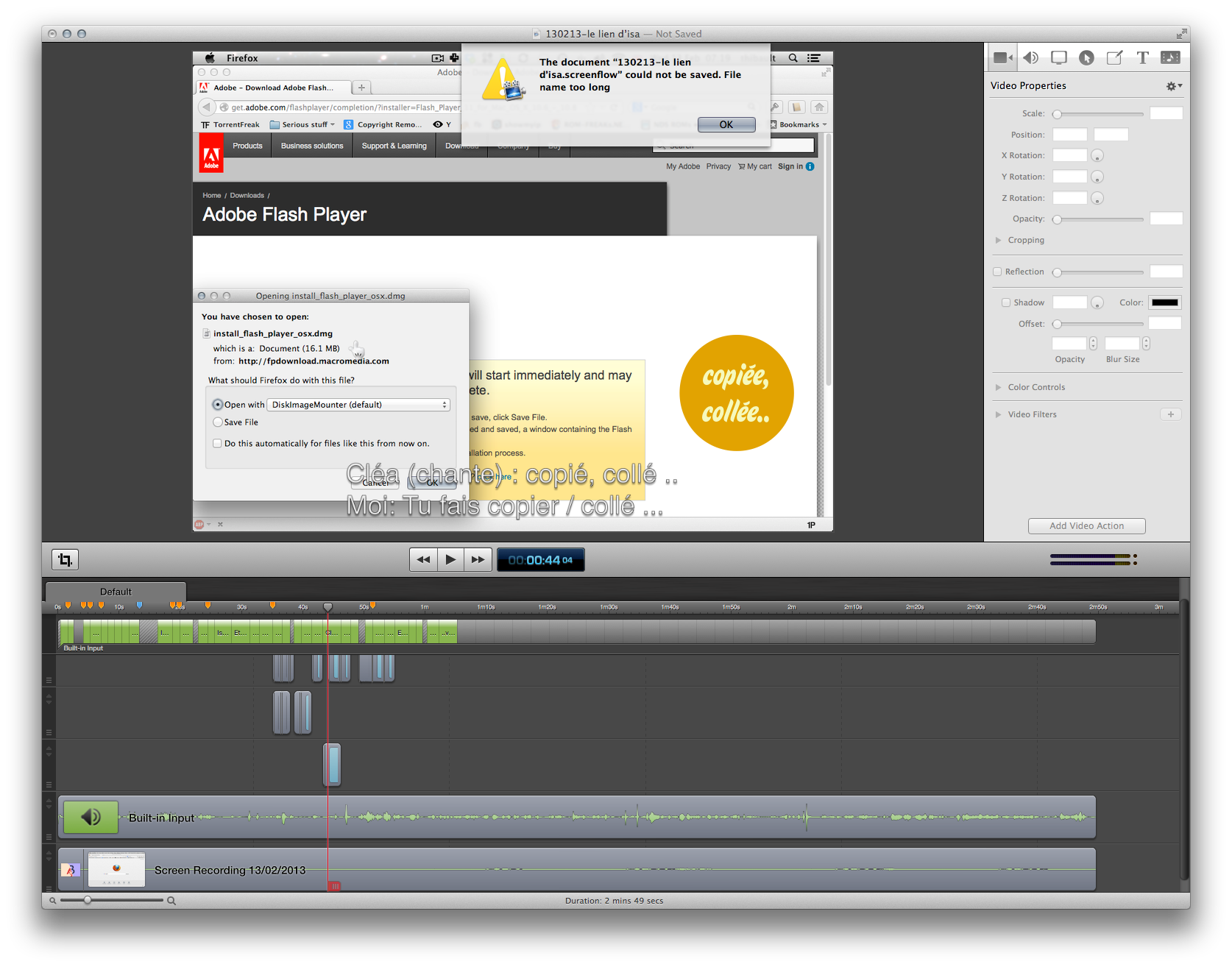Screen dimensions: 1232x967
Task: Enter full screen via title bar arrows icon
Action: click(x=1181, y=34)
